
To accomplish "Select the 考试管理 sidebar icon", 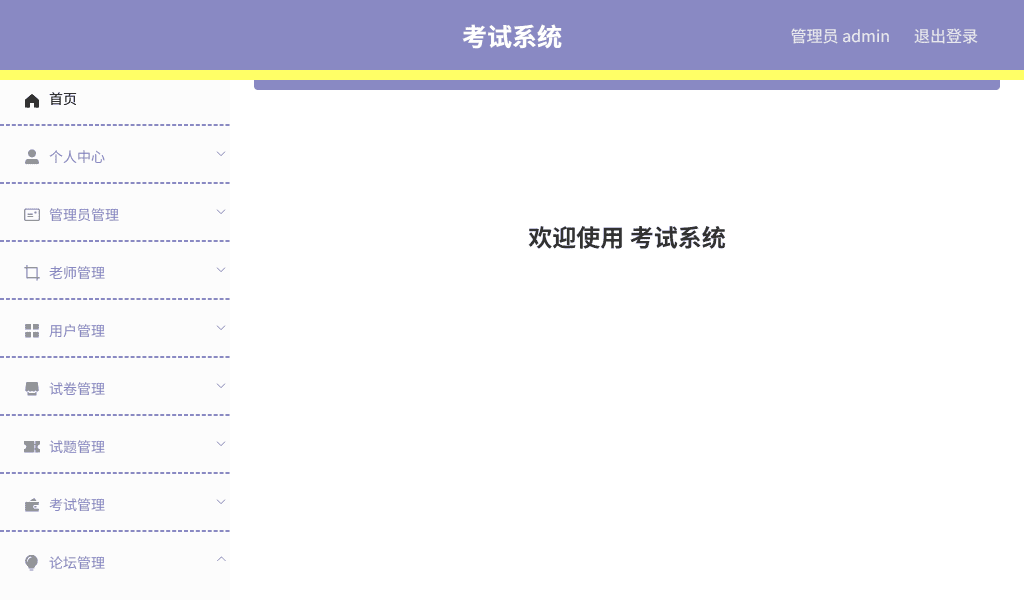I will 31,504.
